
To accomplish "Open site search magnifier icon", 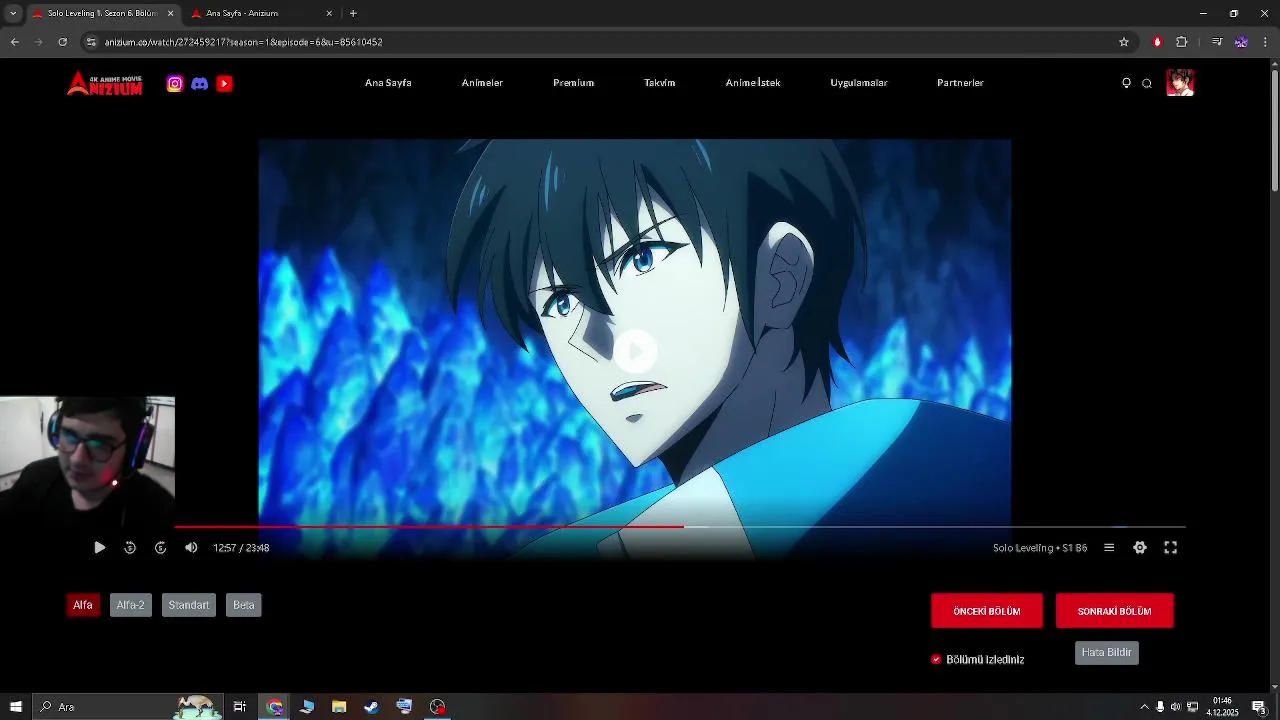I will [1147, 84].
